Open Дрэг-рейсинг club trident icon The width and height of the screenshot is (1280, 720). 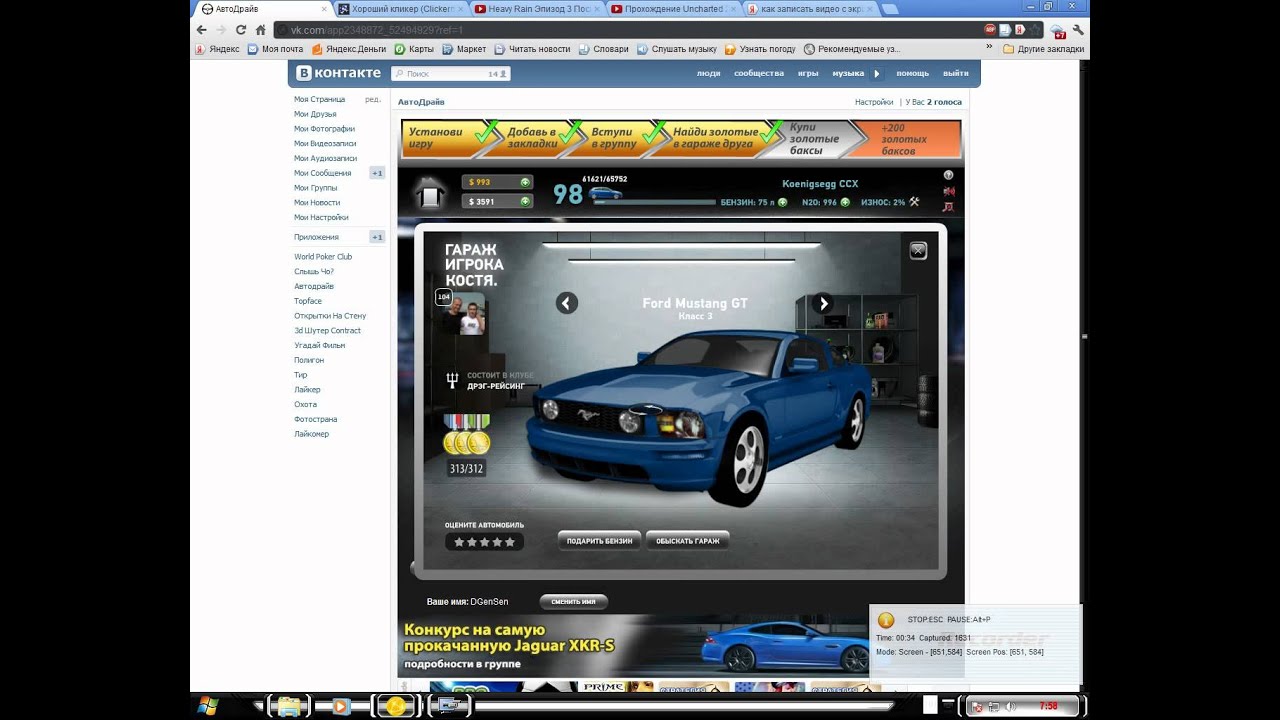click(x=452, y=380)
